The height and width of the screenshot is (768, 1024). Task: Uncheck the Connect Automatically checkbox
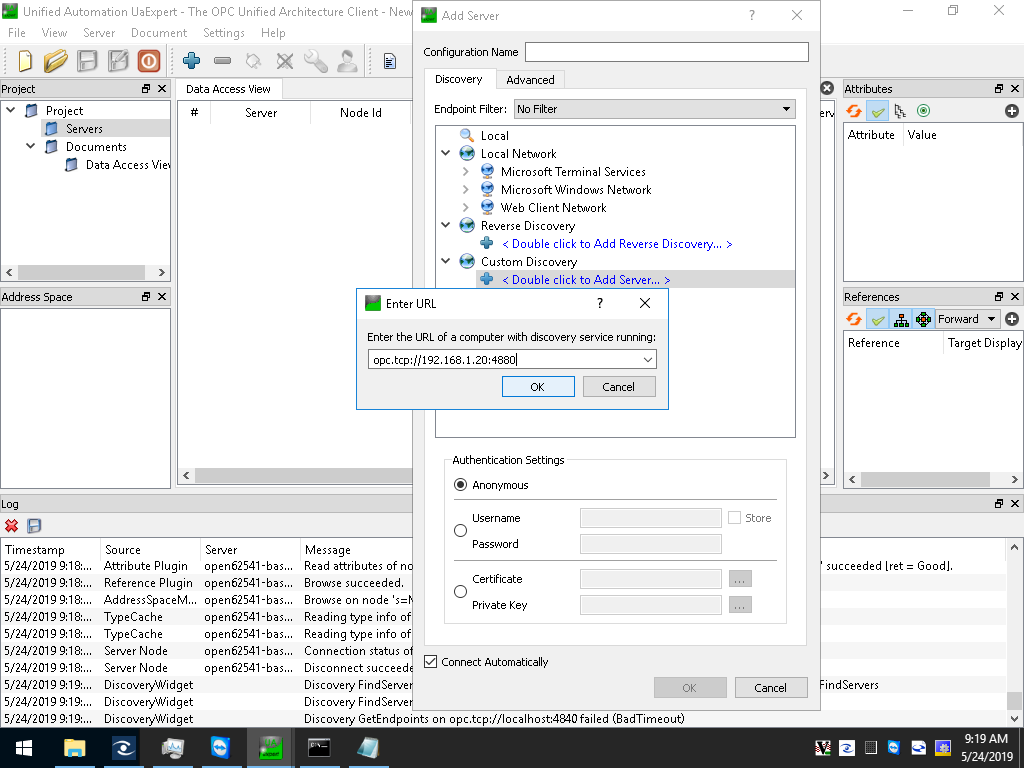(430, 662)
